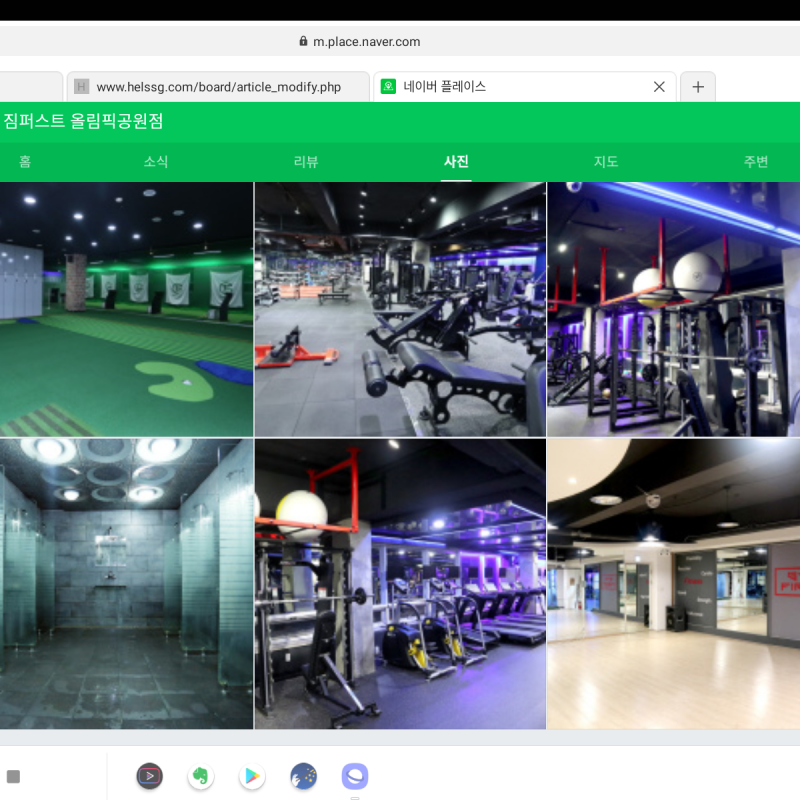This screenshot has width=800, height=800.
Task: Click the gray H favicon on helssg tab
Action: pyautogui.click(x=81, y=87)
